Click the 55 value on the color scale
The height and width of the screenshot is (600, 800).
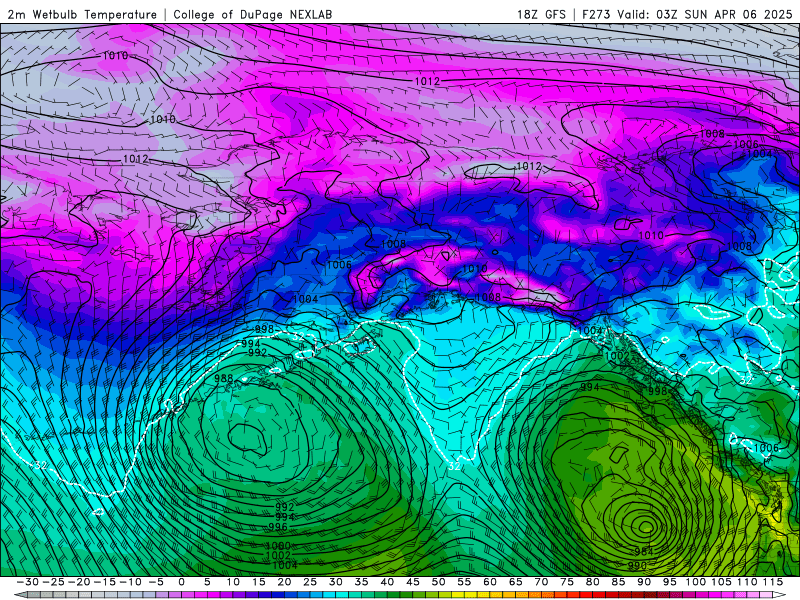click(x=464, y=582)
